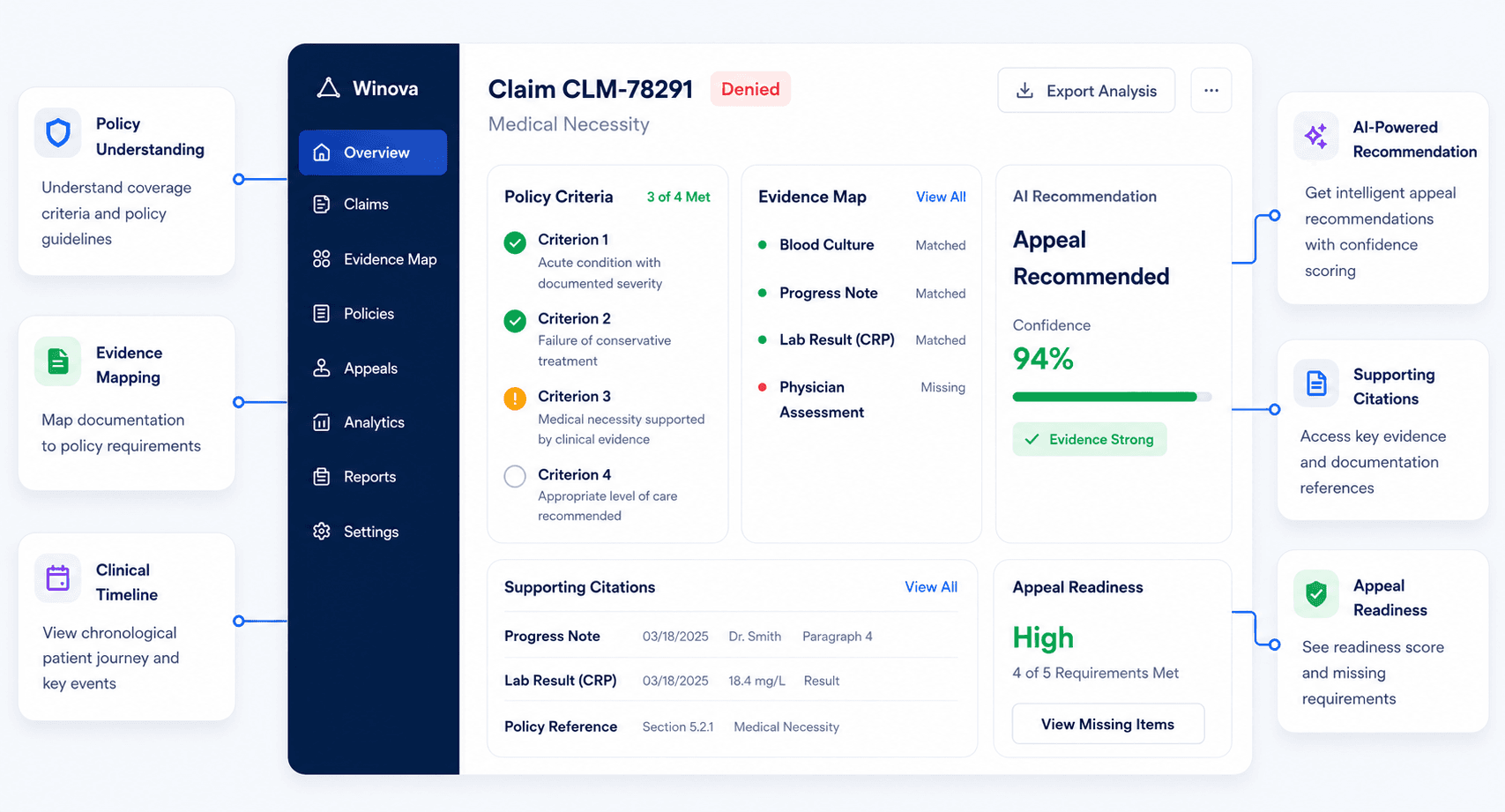Click the Appeal Readiness green shield icon
1505x812 pixels.
(1316, 594)
